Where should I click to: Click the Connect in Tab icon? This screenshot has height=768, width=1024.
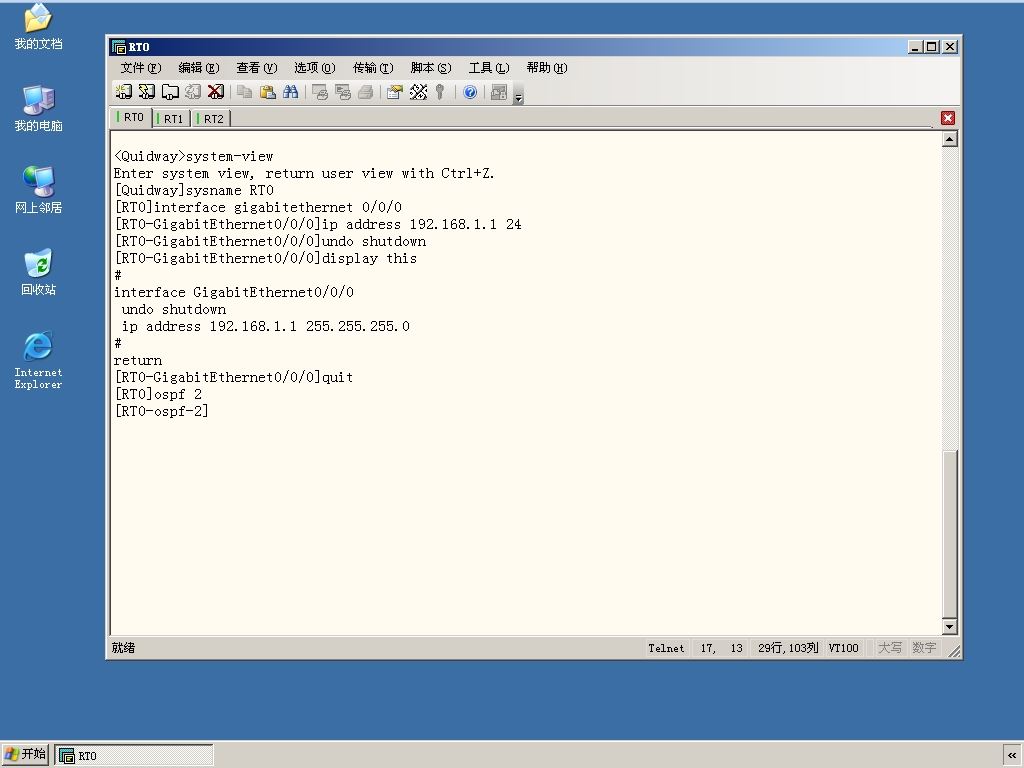pyautogui.click(x=170, y=92)
